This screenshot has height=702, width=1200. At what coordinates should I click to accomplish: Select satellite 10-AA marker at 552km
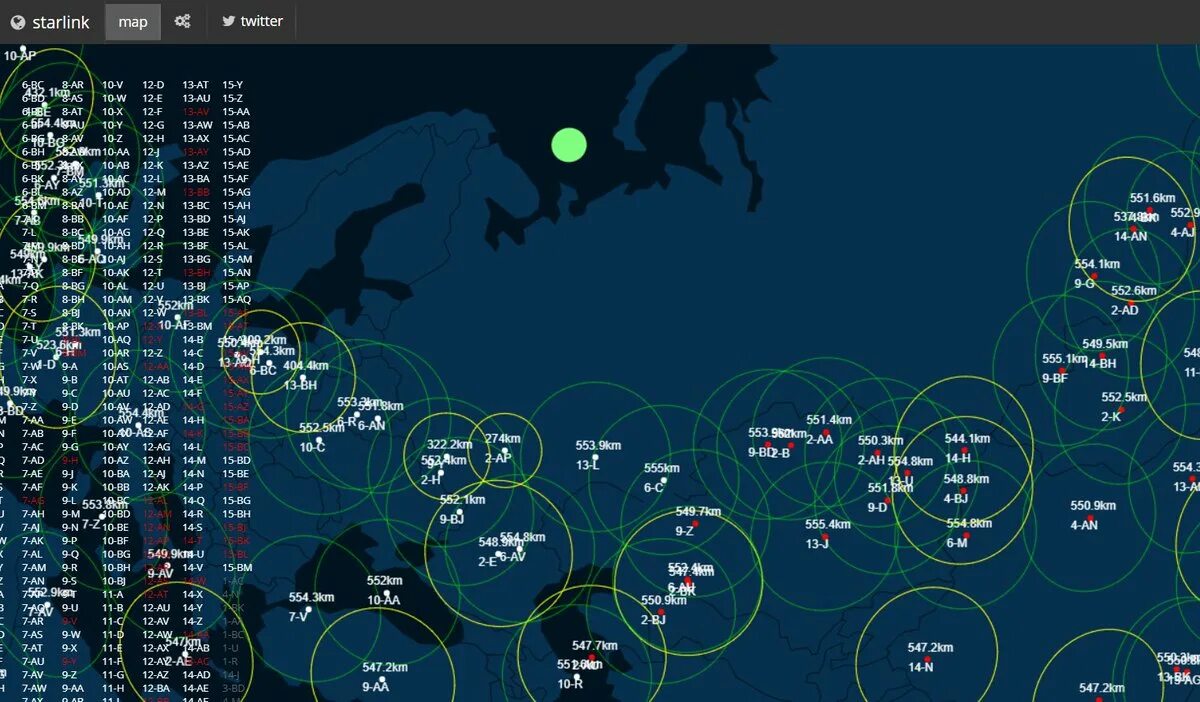point(387,593)
